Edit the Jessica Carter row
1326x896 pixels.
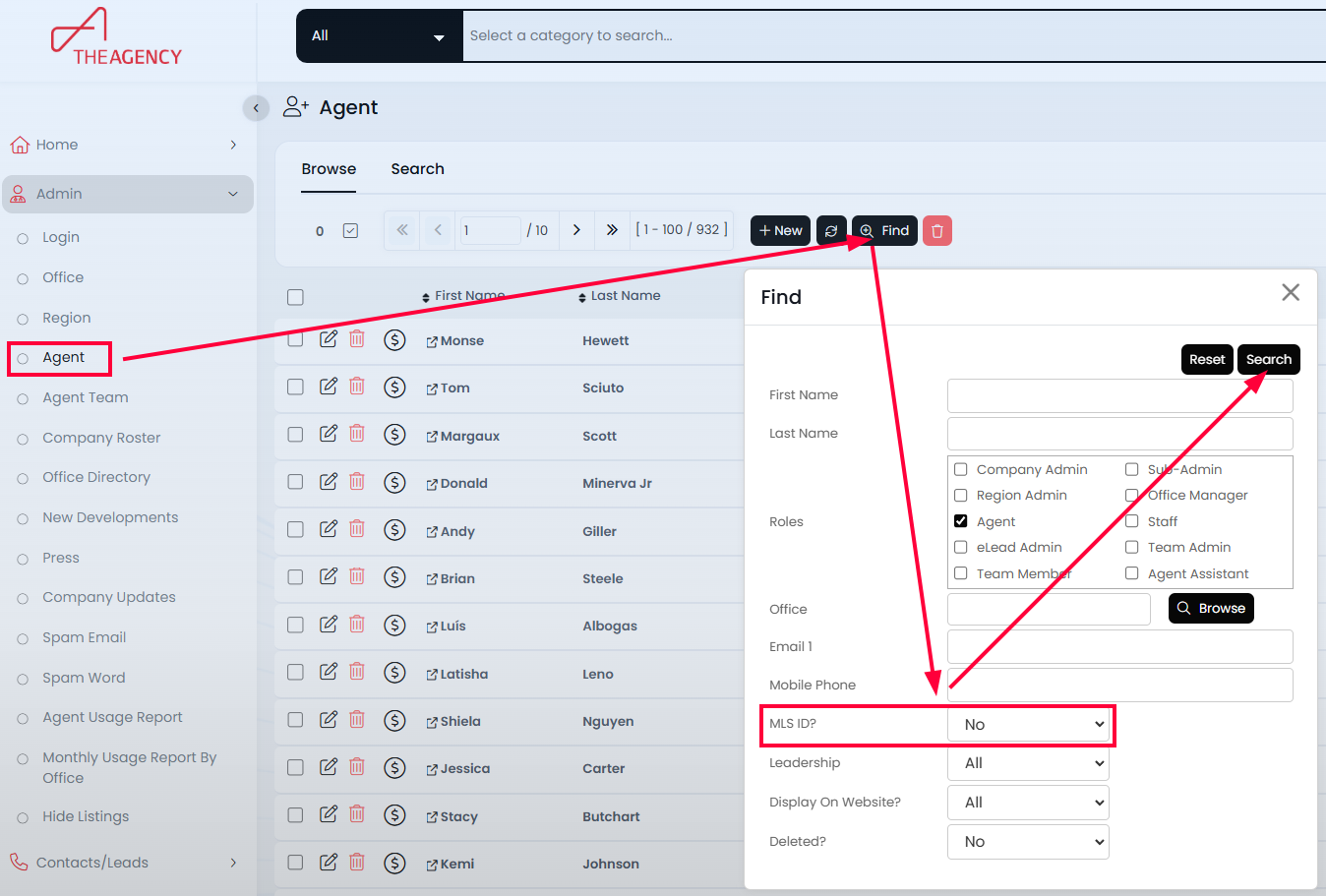tap(329, 767)
